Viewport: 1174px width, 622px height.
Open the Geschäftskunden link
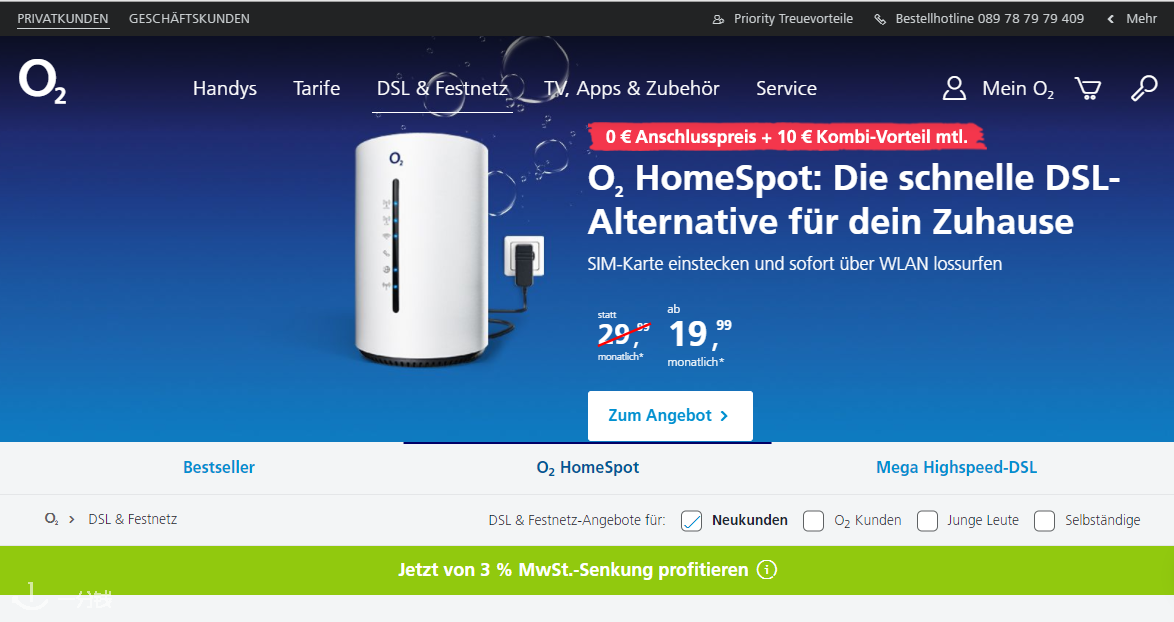click(189, 19)
